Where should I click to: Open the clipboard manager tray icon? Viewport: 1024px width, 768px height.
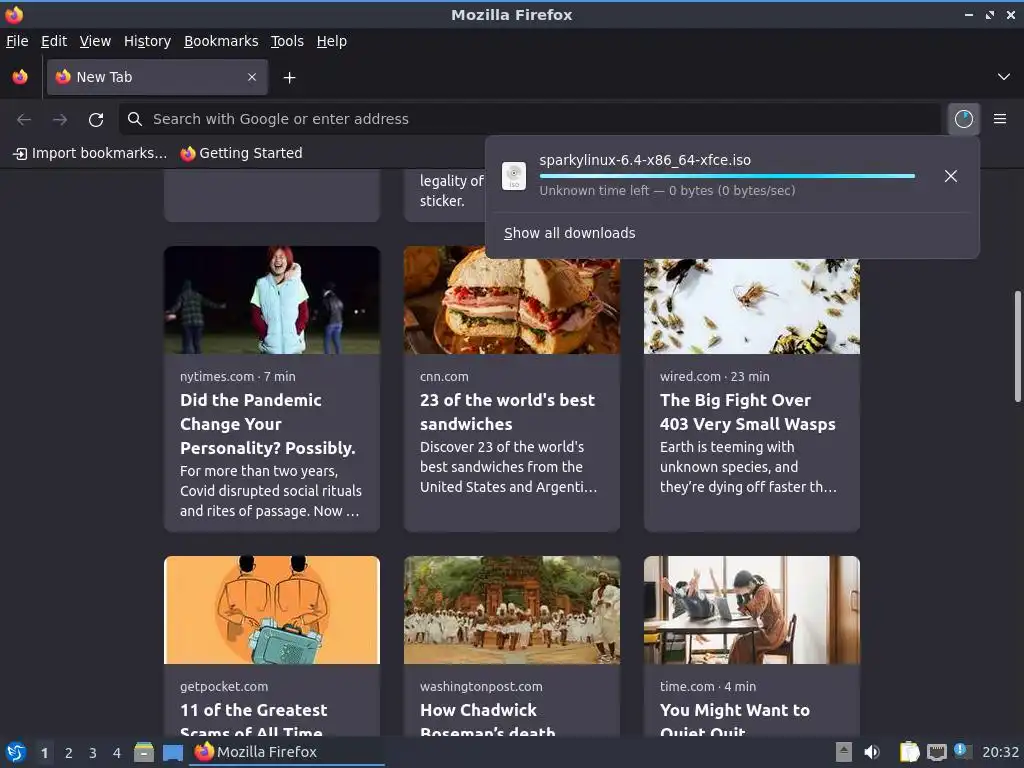pyautogui.click(x=909, y=752)
